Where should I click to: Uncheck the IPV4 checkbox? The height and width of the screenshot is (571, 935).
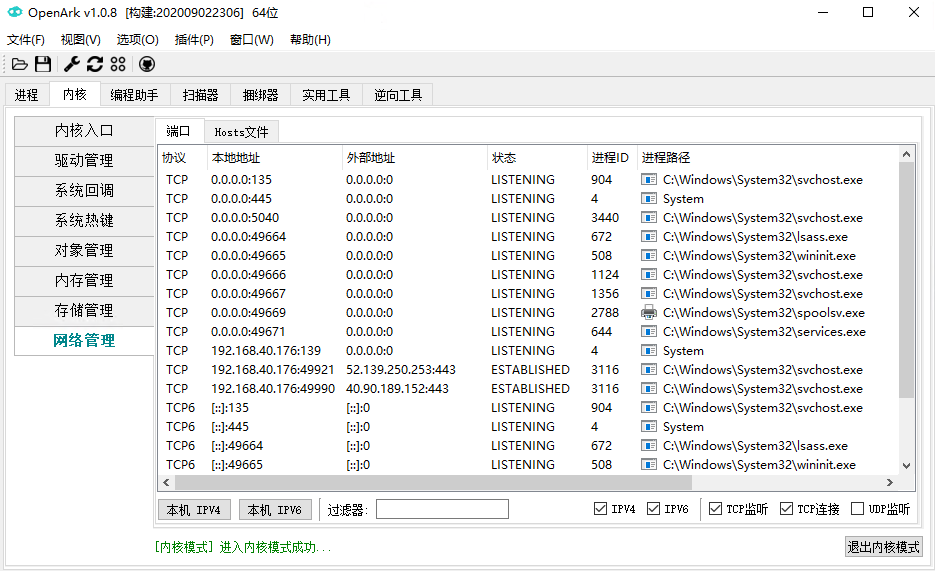600,508
